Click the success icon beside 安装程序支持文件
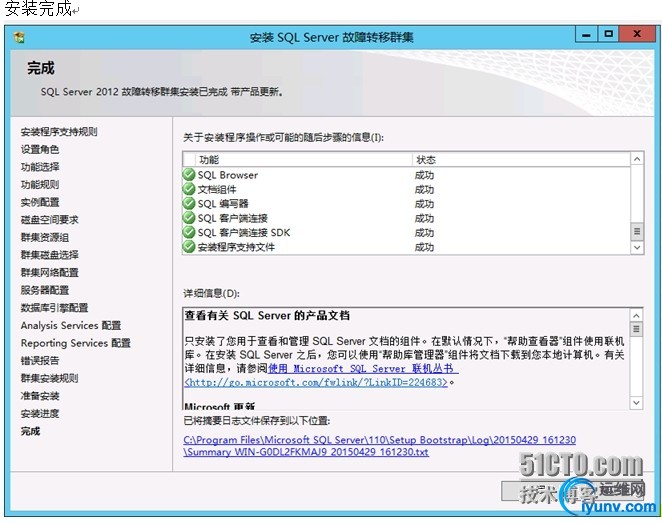The image size is (662, 523). (x=189, y=247)
